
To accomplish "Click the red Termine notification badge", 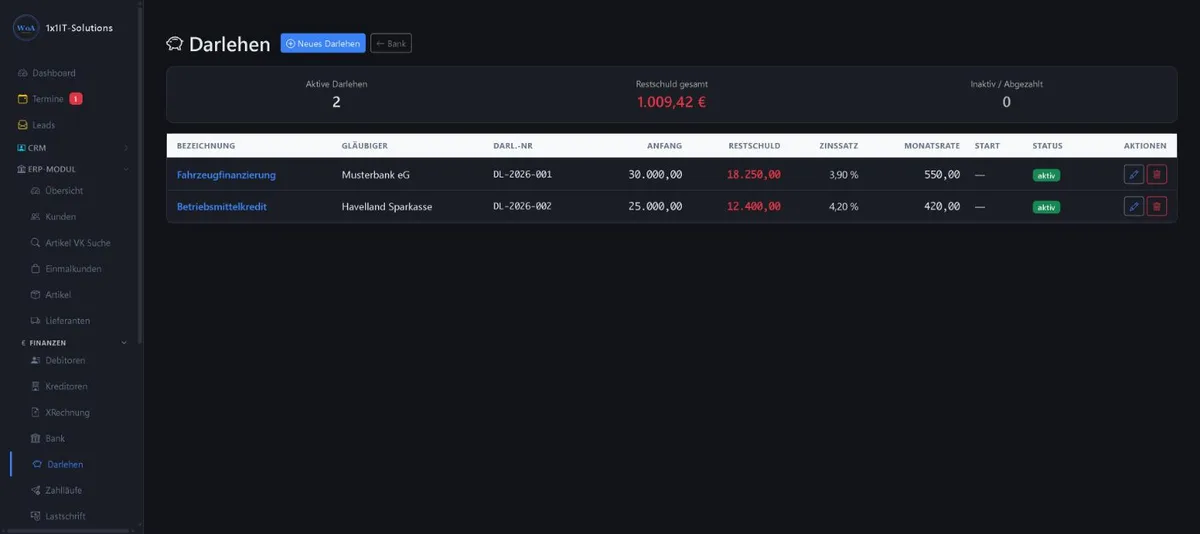I will point(76,99).
